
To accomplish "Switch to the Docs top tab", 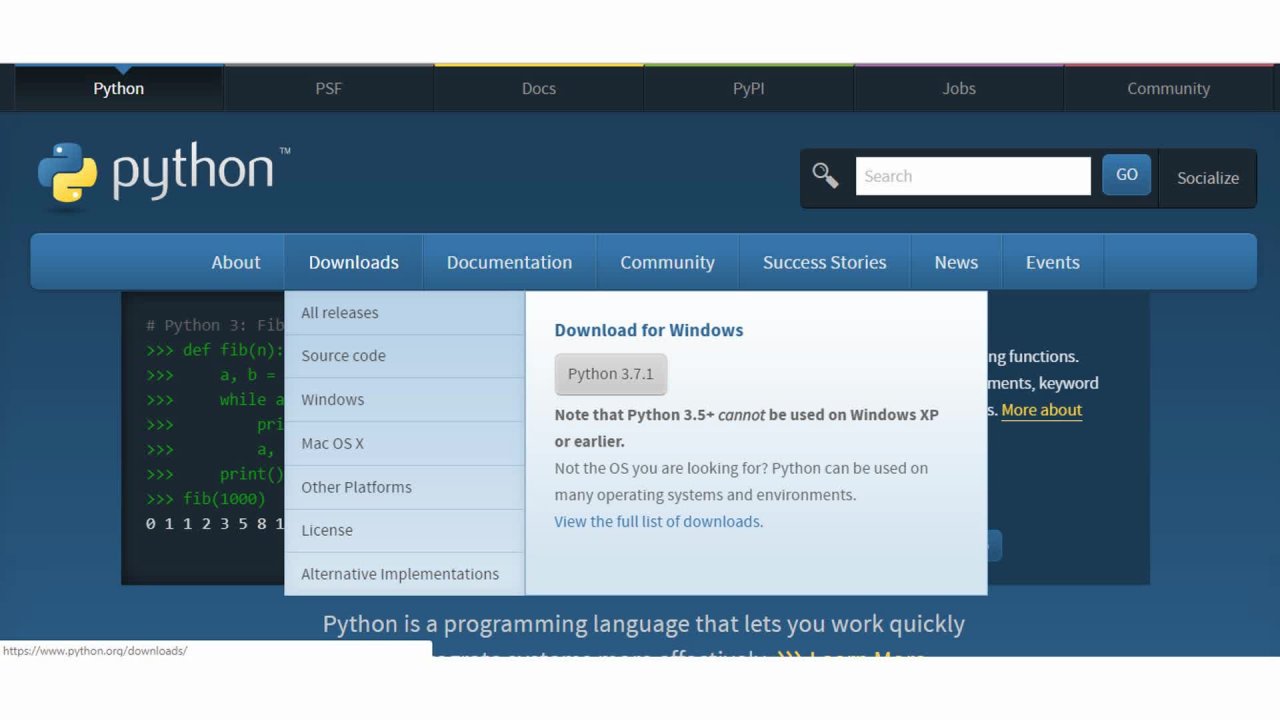I will click(539, 88).
